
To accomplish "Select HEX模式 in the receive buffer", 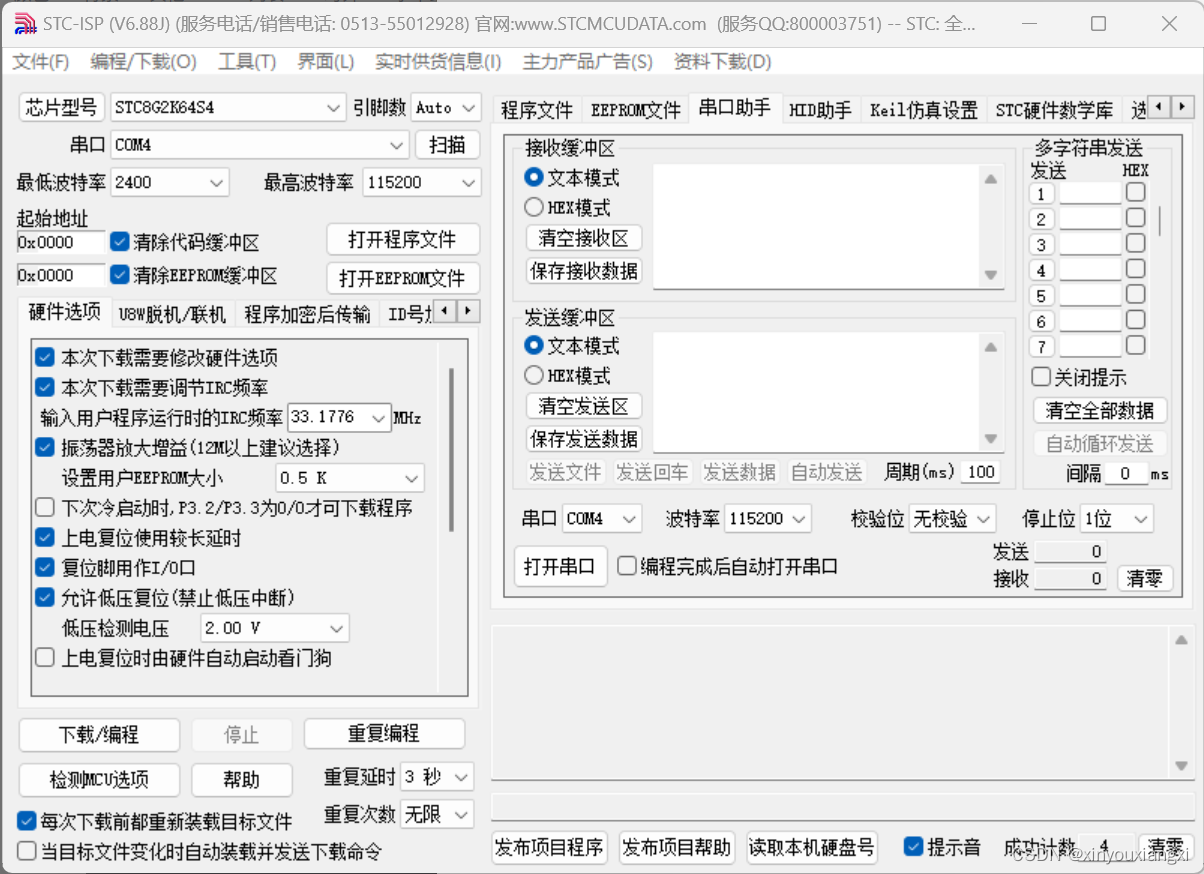I will [534, 207].
